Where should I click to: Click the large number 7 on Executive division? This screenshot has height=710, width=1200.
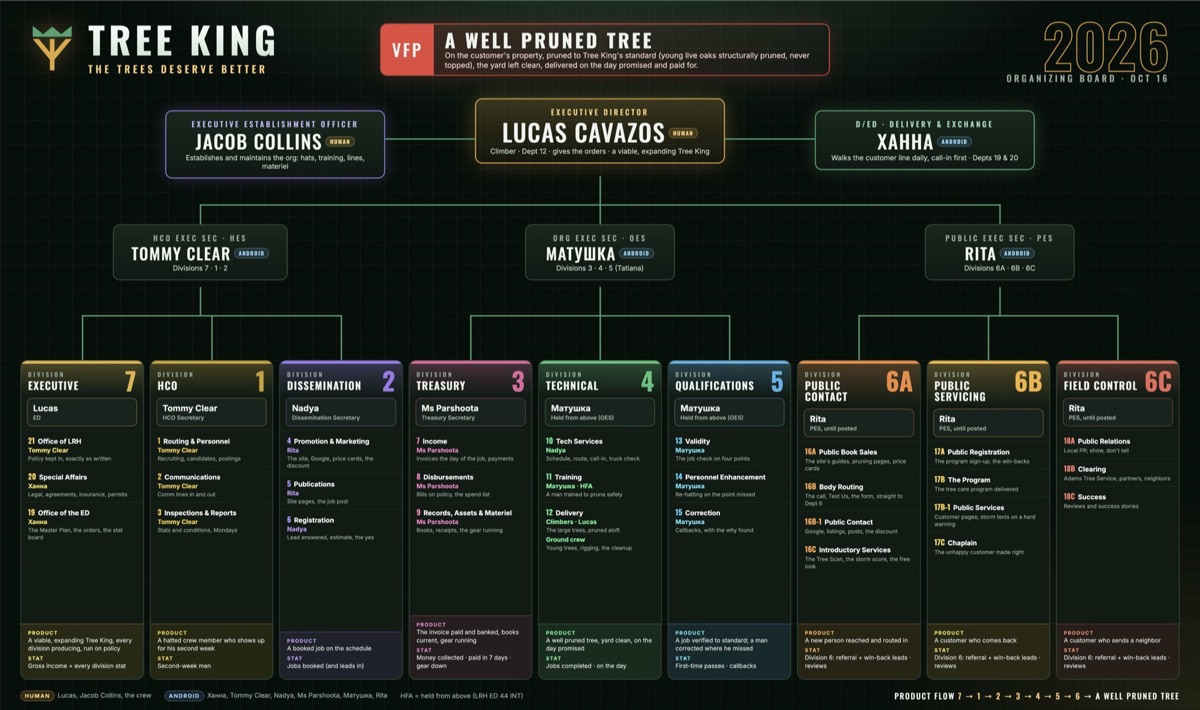tap(130, 381)
